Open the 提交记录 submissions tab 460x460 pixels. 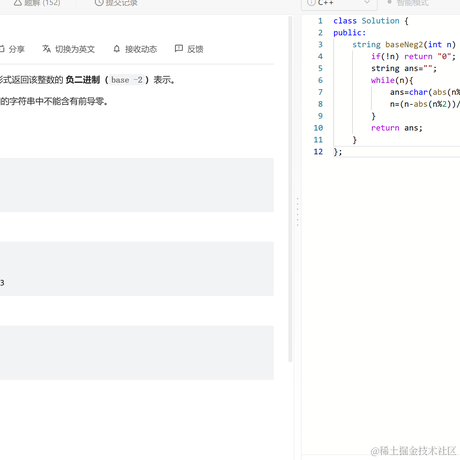click(x=116, y=3)
